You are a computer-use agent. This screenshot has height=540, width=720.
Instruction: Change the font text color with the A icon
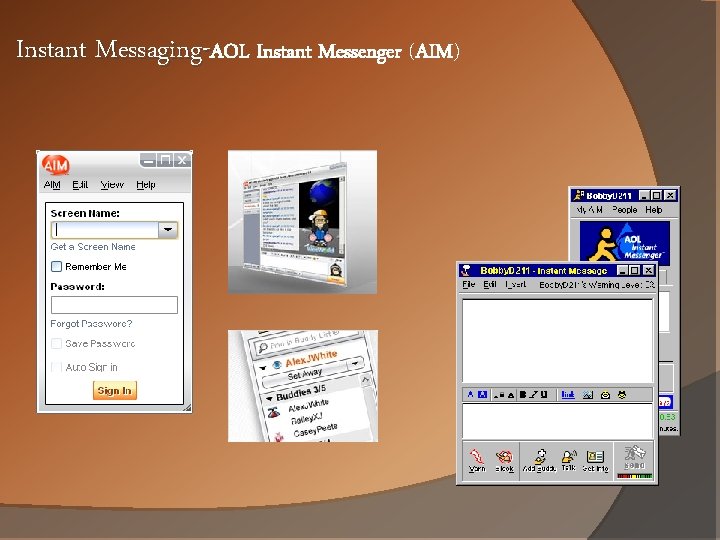pyautogui.click(x=470, y=395)
